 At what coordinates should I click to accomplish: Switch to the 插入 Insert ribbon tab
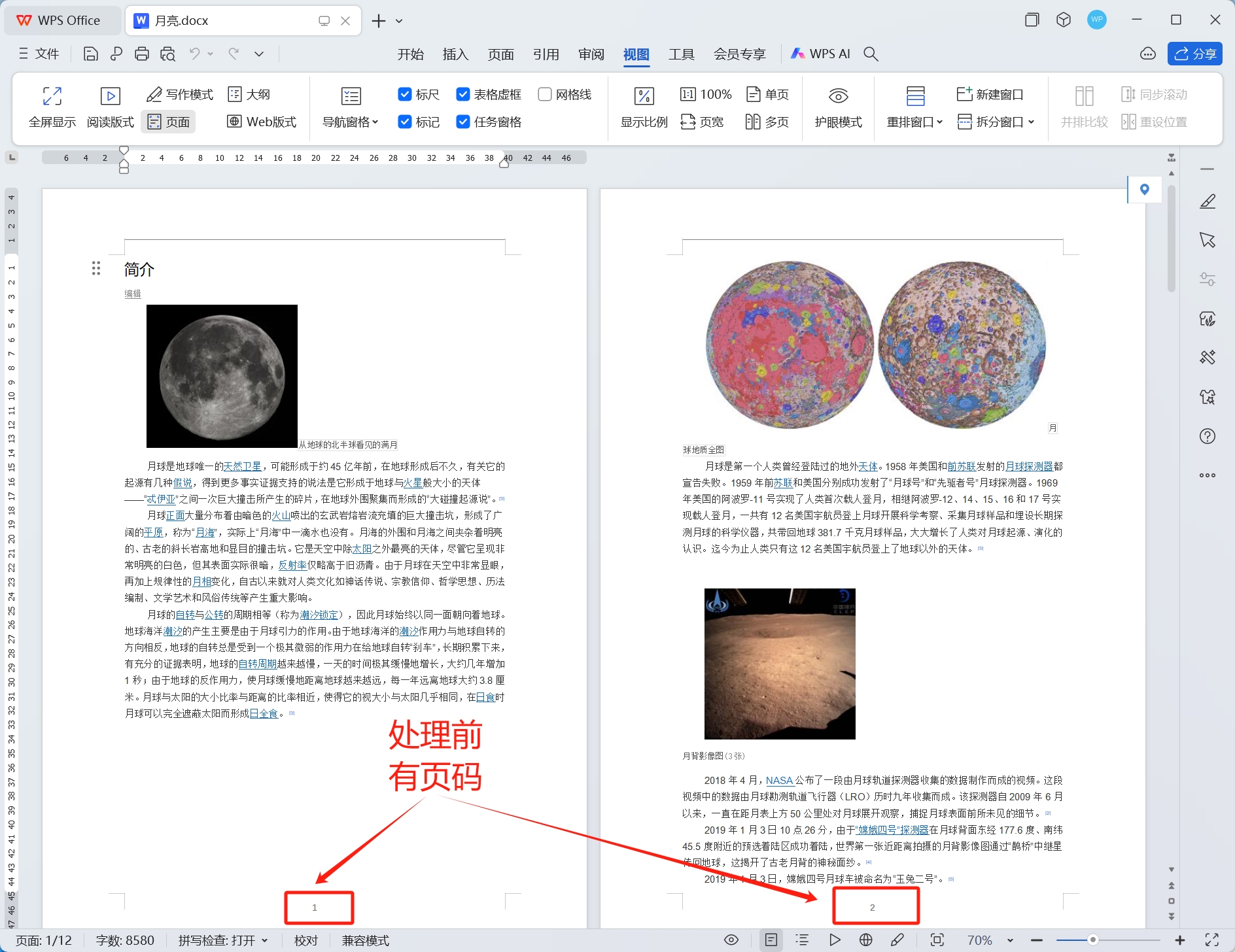pyautogui.click(x=455, y=54)
